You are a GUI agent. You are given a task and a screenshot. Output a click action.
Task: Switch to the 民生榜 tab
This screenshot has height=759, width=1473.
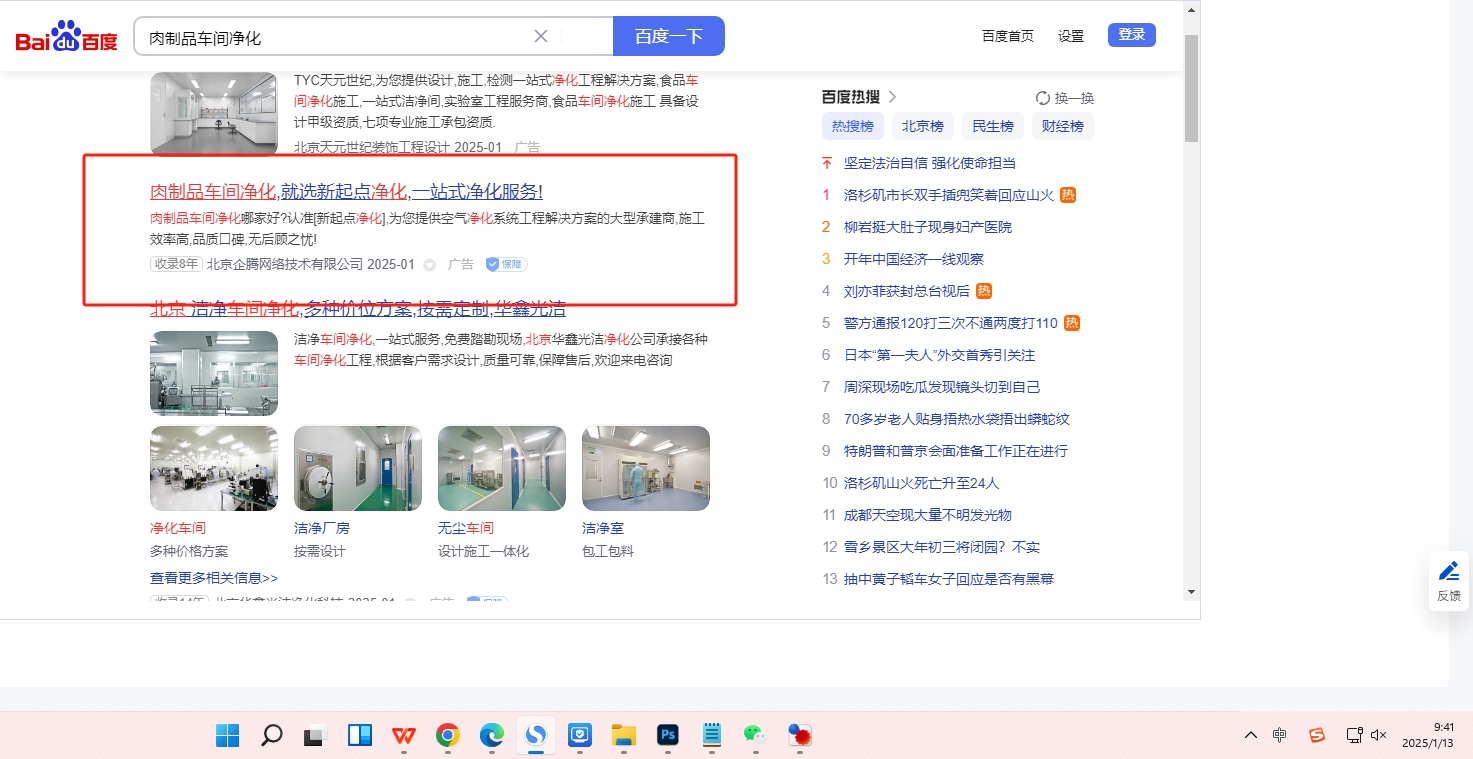click(993, 126)
